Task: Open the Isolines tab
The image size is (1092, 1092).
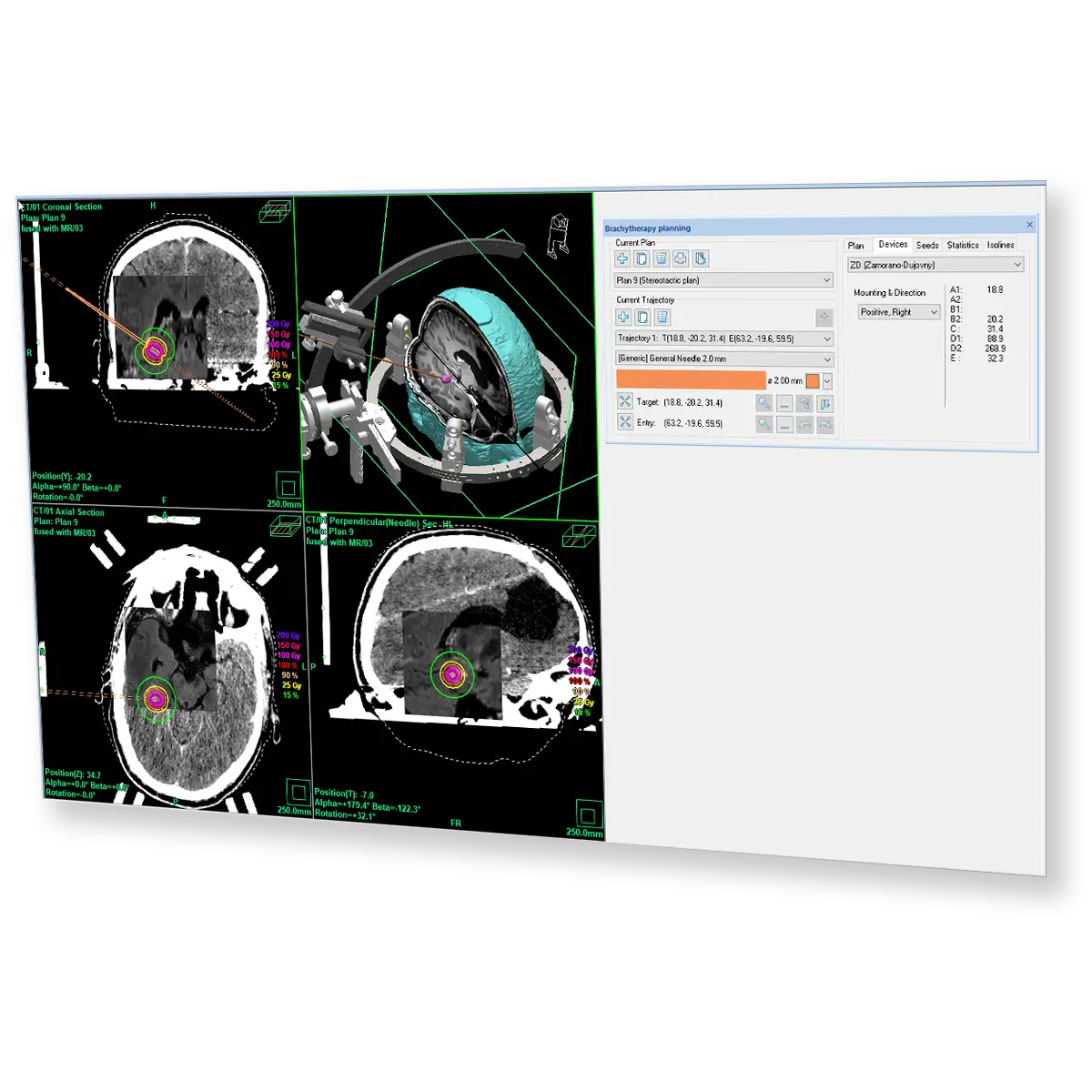Action: click(1000, 245)
